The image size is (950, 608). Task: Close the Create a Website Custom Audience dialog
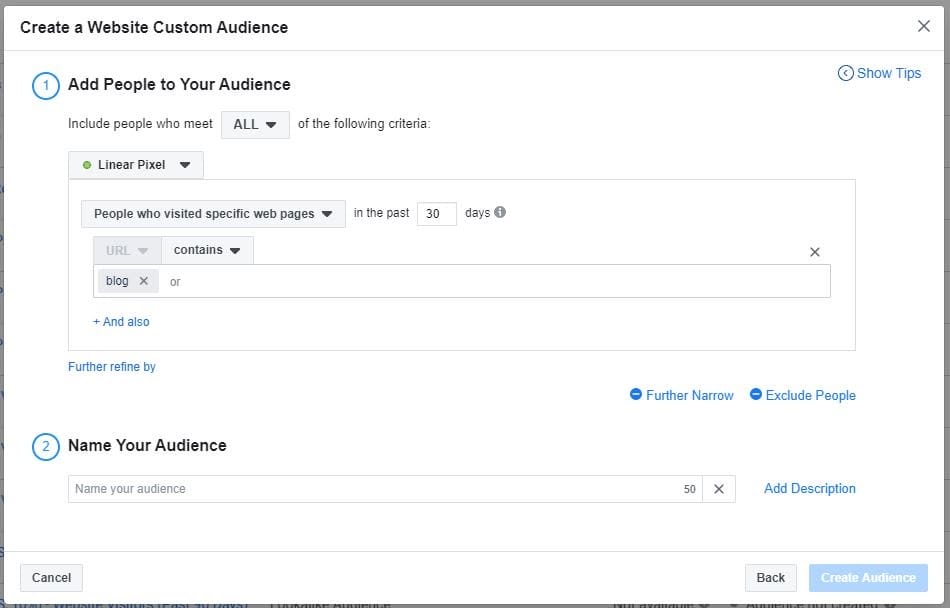pos(923,26)
